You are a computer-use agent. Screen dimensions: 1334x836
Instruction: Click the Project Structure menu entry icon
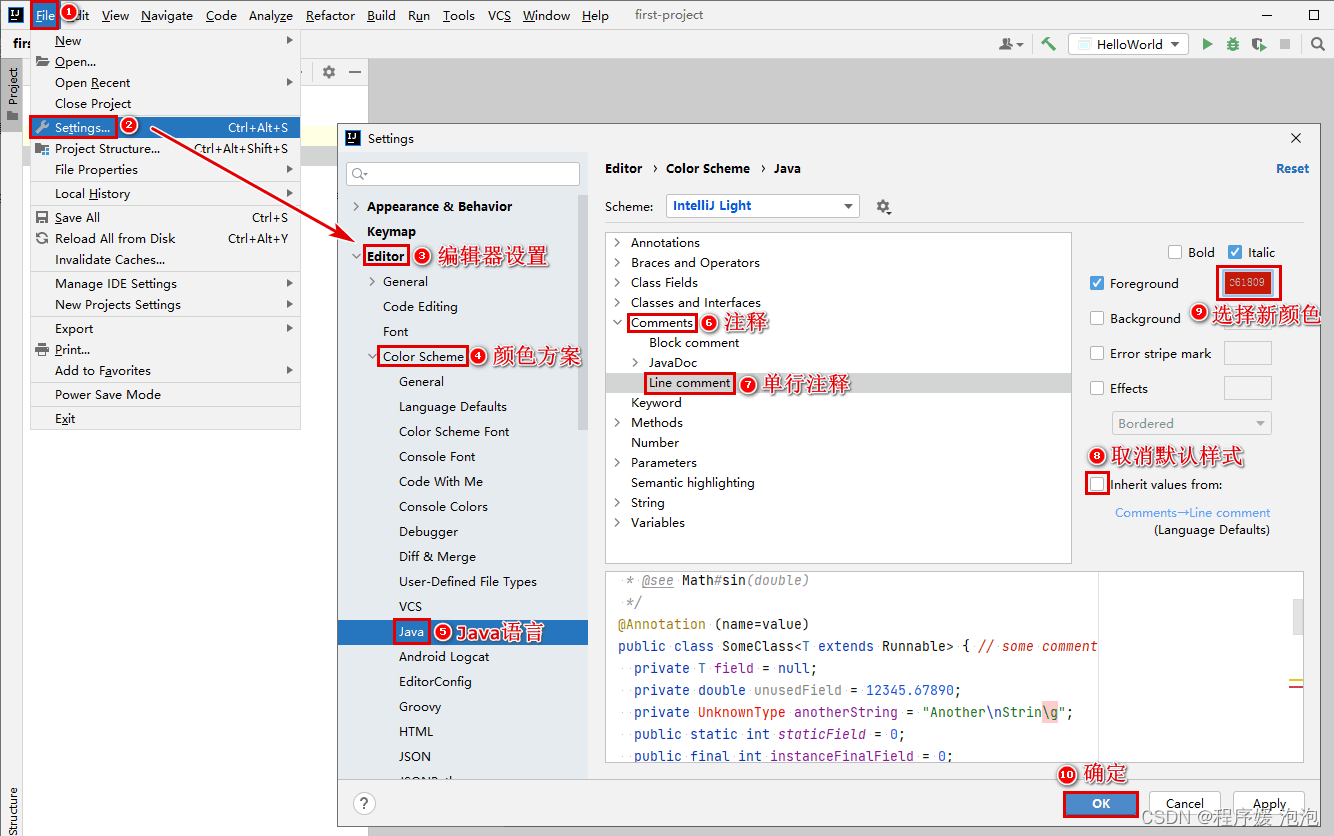pos(42,148)
